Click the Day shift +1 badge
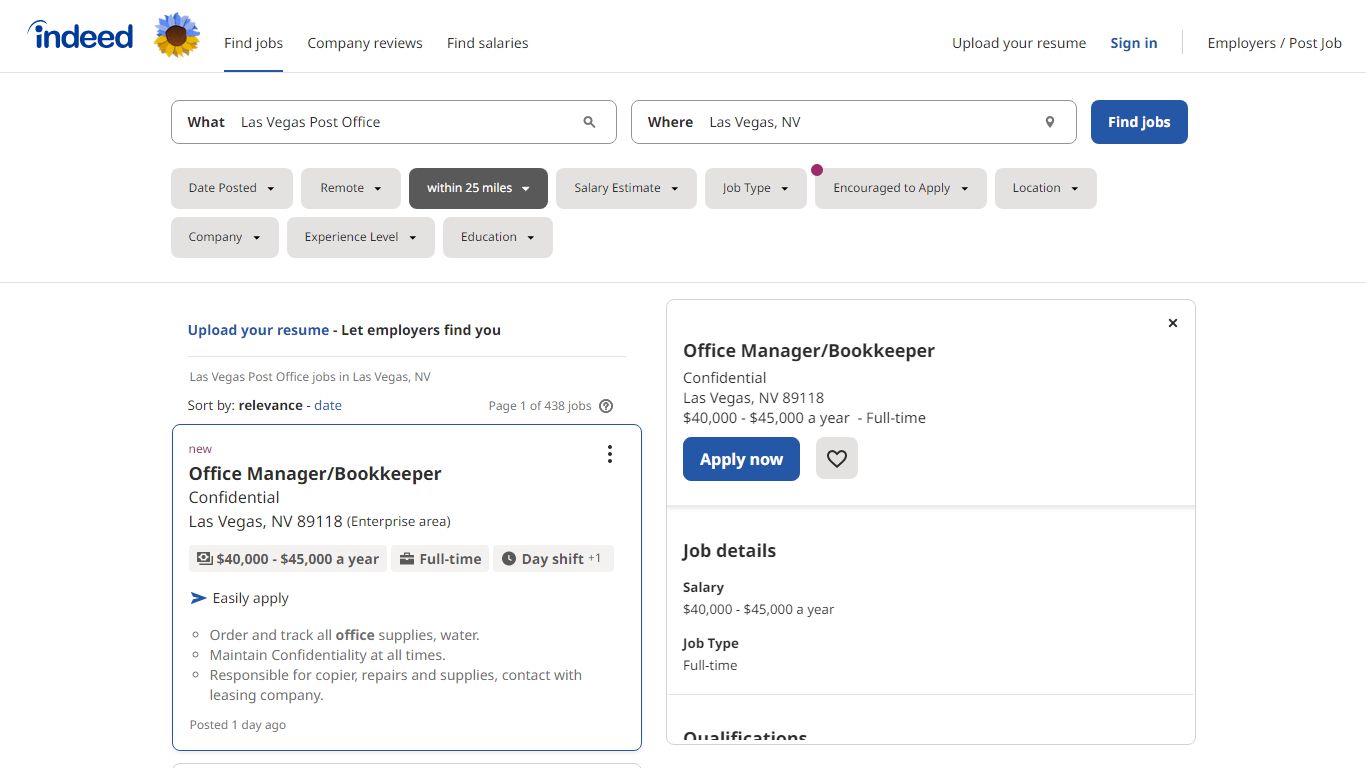This screenshot has height=768, width=1366. [553, 559]
